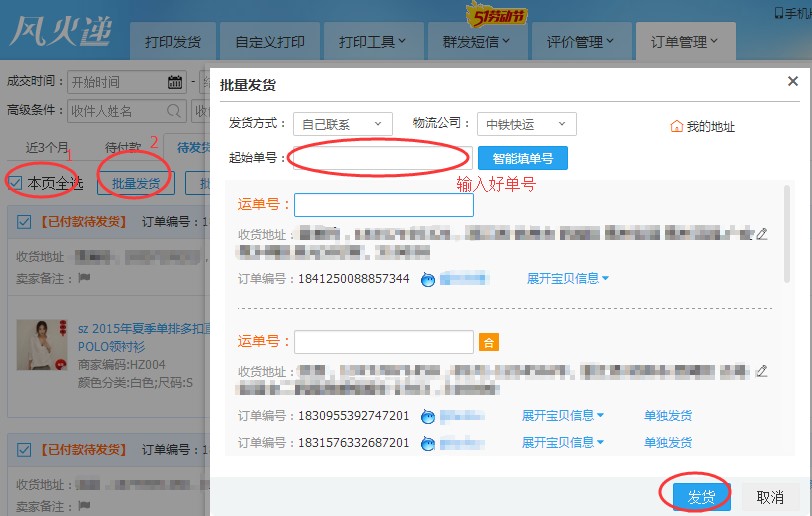This screenshot has width=812, height=516.
Task: Uncheck the second 已付款待发货 order checkbox
Action: coord(24,449)
